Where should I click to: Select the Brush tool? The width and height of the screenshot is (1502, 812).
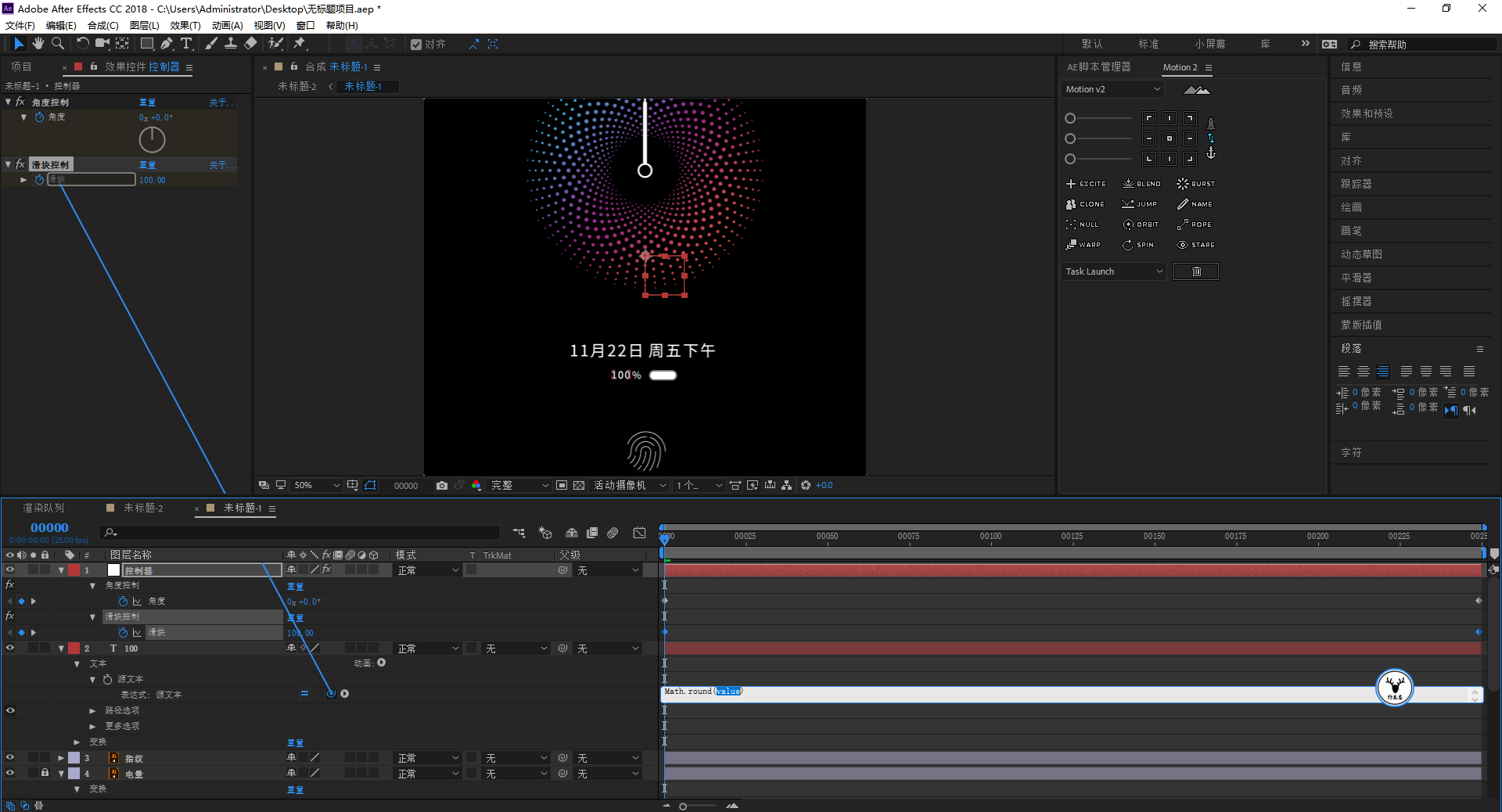(x=211, y=44)
